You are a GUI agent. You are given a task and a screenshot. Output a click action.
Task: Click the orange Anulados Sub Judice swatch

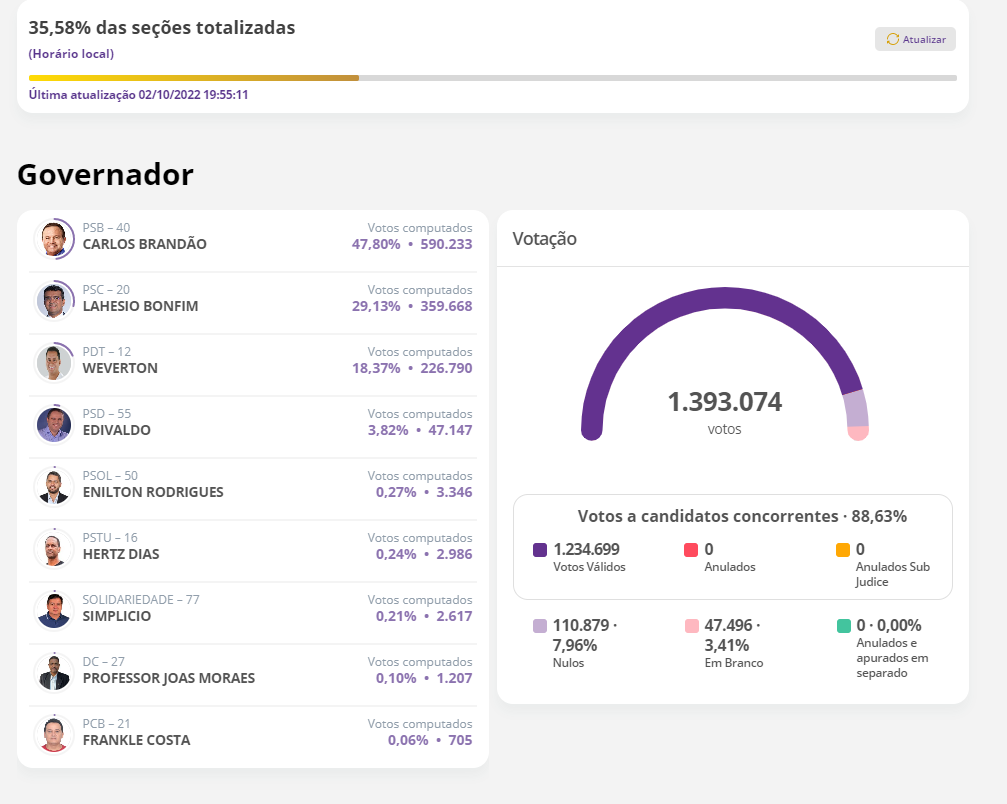tap(843, 550)
